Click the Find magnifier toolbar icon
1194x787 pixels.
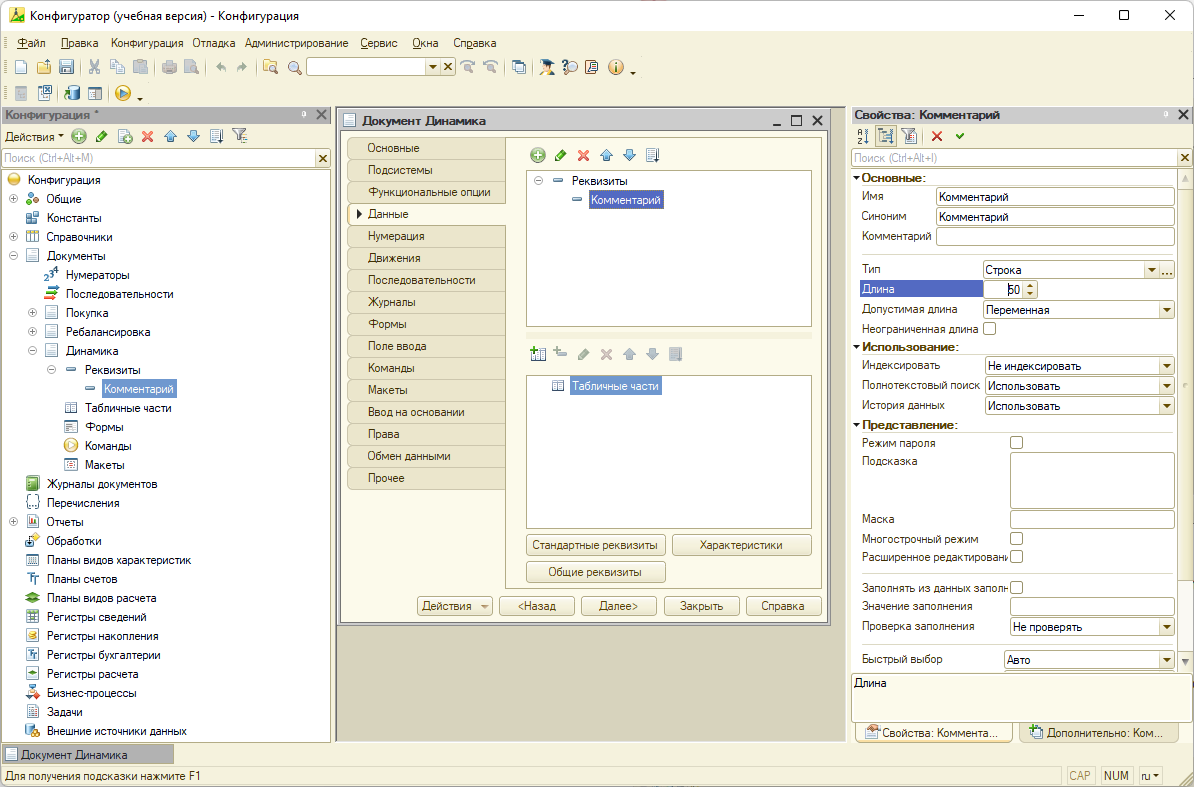(x=295, y=68)
